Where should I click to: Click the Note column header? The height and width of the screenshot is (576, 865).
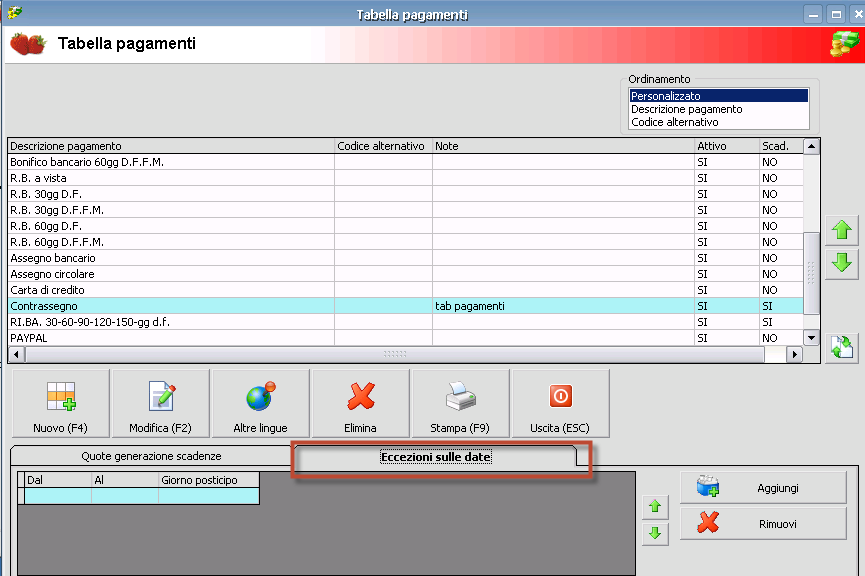(x=563, y=146)
